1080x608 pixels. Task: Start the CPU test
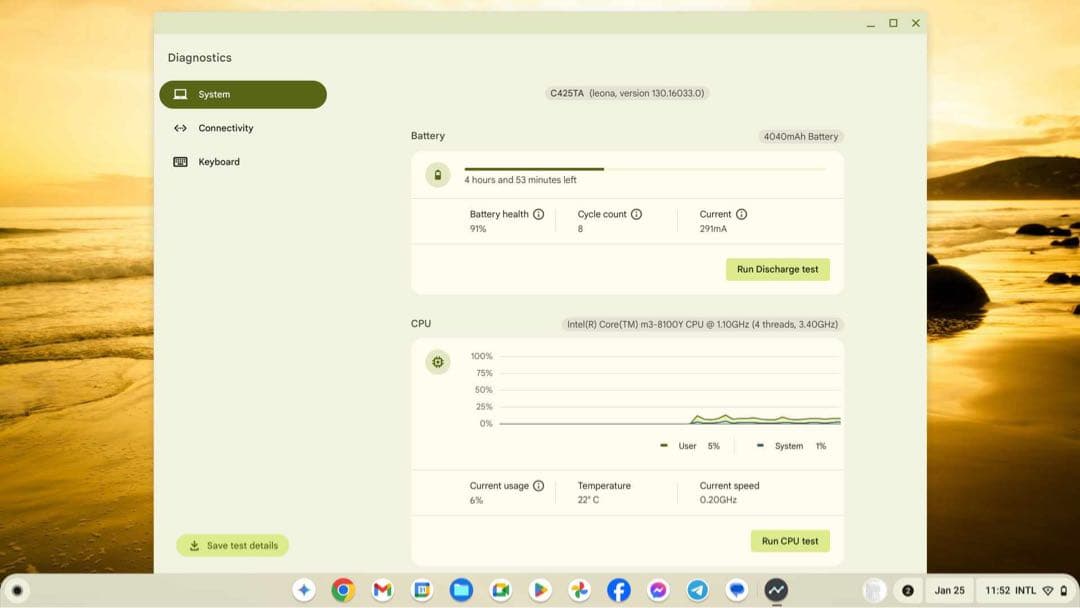coord(789,541)
